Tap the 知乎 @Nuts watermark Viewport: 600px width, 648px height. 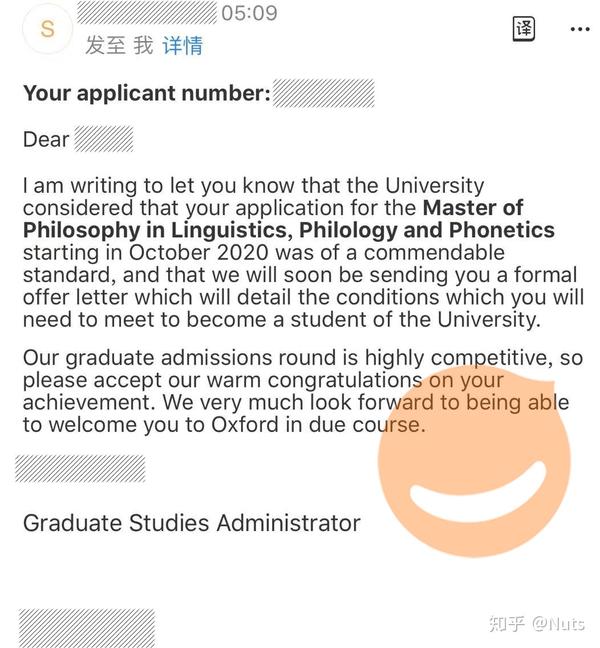pos(537,624)
